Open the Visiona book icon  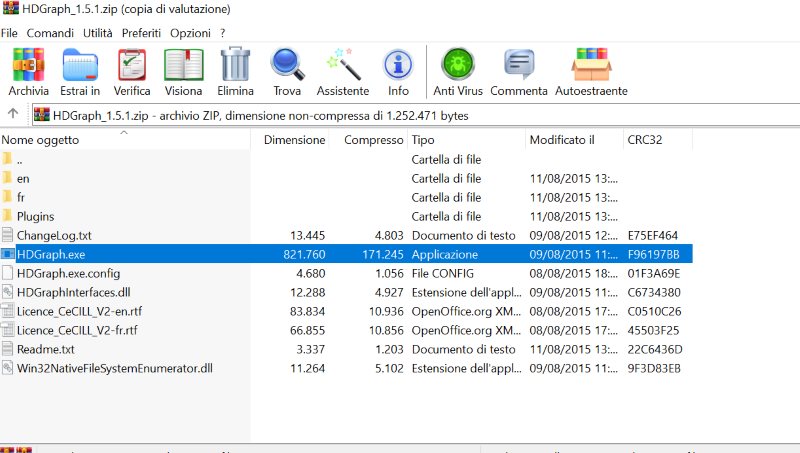pyautogui.click(x=184, y=64)
